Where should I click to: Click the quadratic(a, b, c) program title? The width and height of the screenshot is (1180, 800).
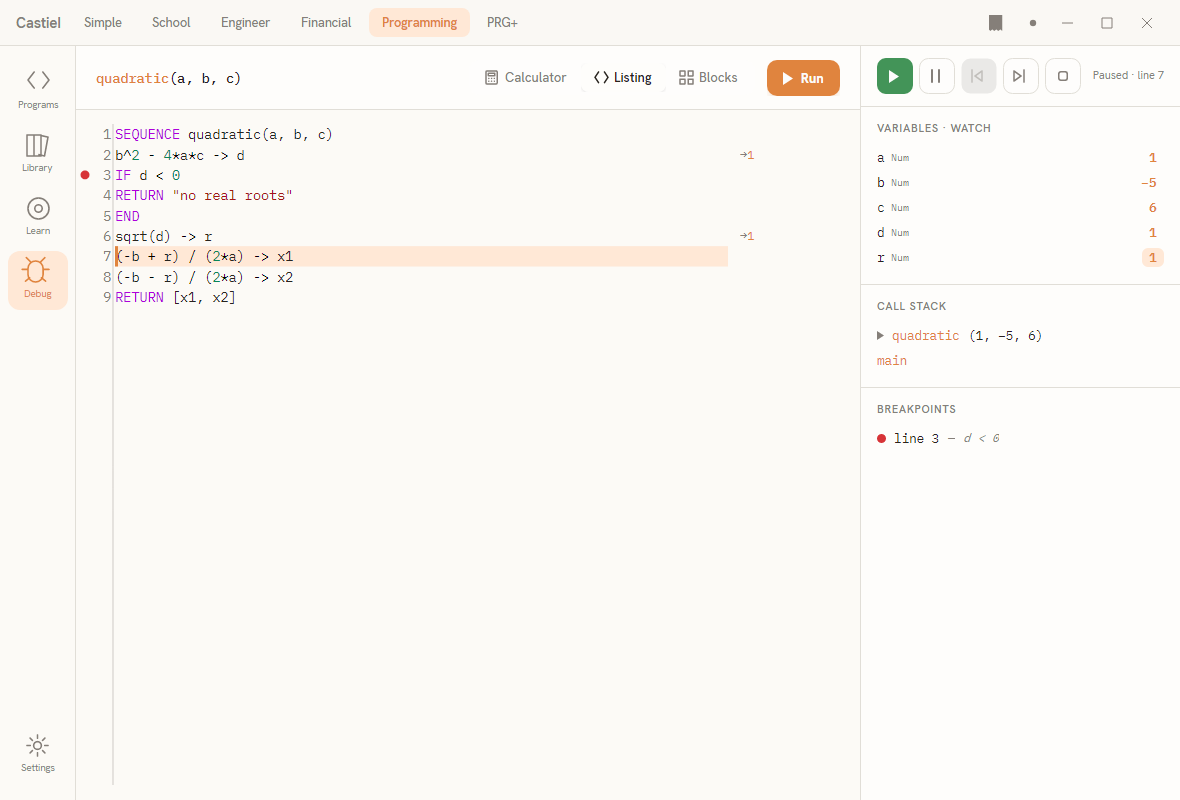(x=169, y=78)
